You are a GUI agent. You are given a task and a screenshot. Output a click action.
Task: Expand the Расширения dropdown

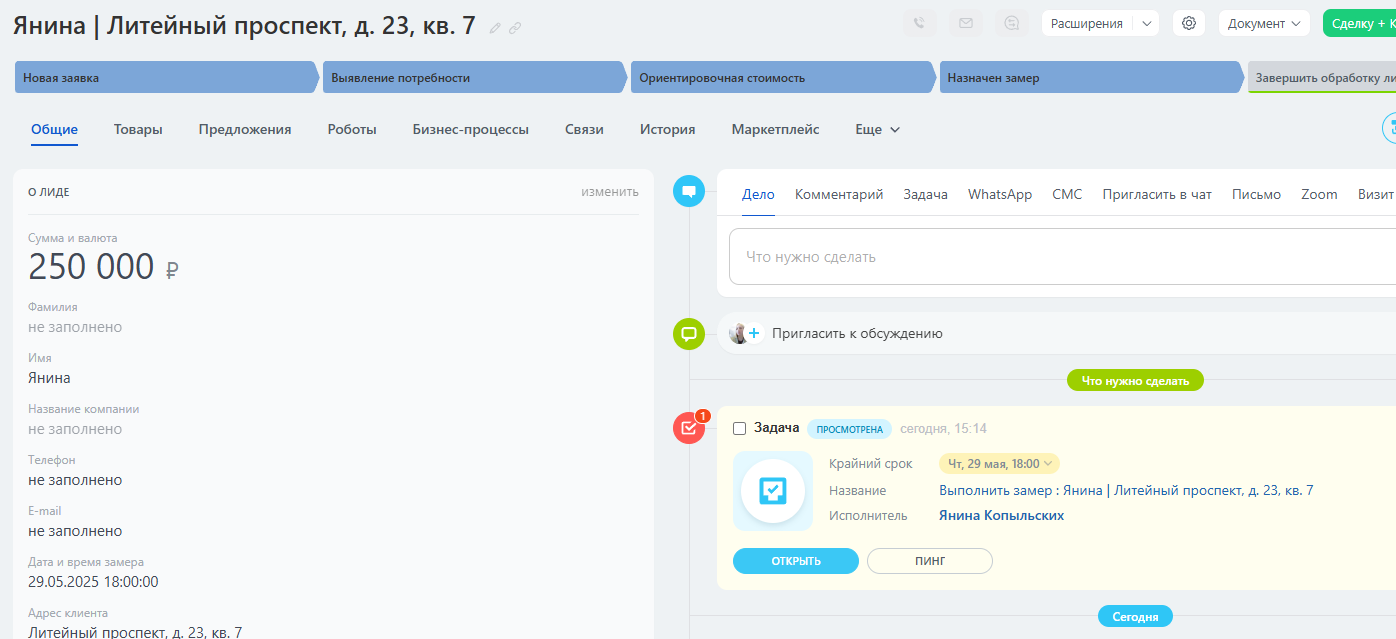click(x=1146, y=23)
